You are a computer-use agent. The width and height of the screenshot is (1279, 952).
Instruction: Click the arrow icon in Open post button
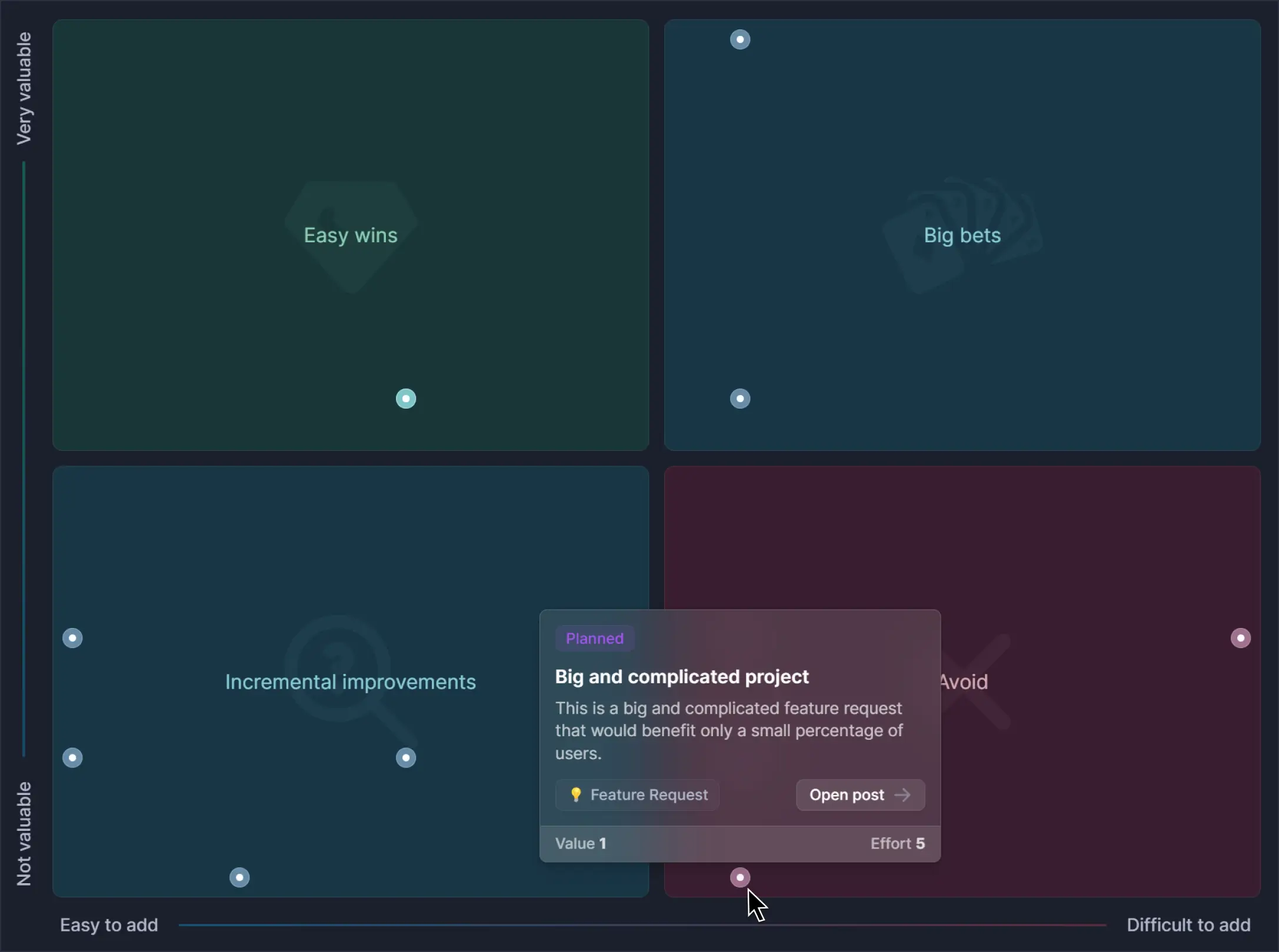coord(902,795)
